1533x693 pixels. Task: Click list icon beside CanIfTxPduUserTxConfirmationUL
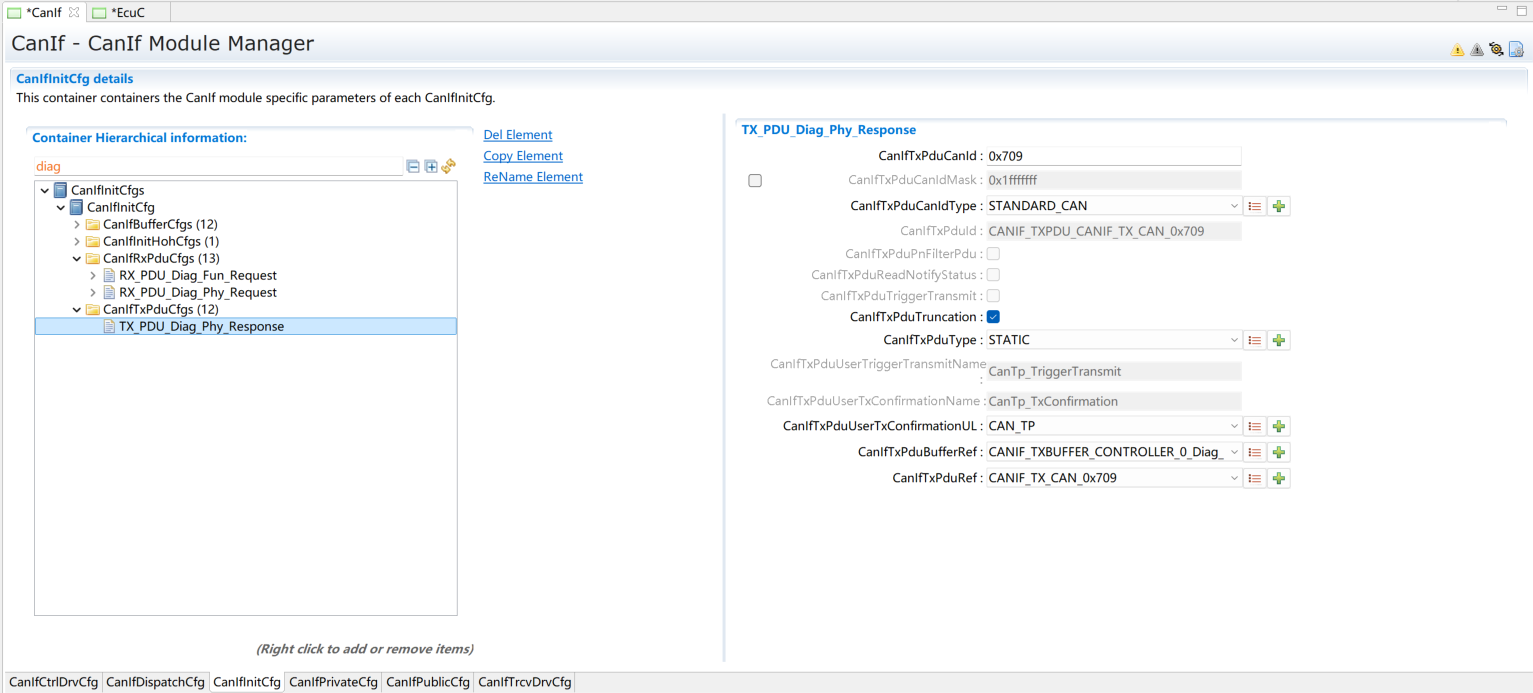click(x=1255, y=426)
